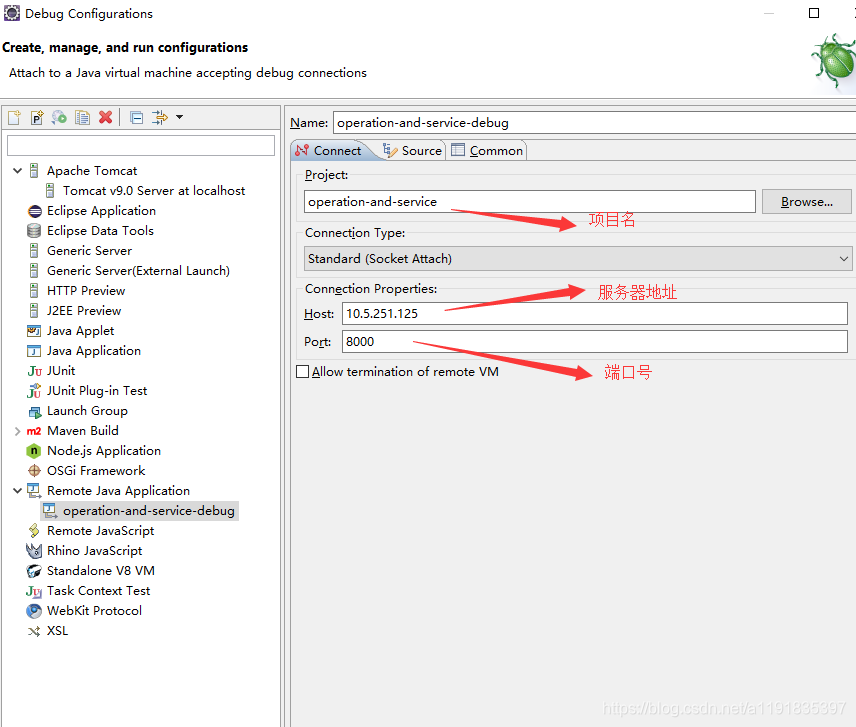This screenshot has height=727, width=856.
Task: Open filter options dropdown arrow in toolbar
Action: tap(179, 117)
